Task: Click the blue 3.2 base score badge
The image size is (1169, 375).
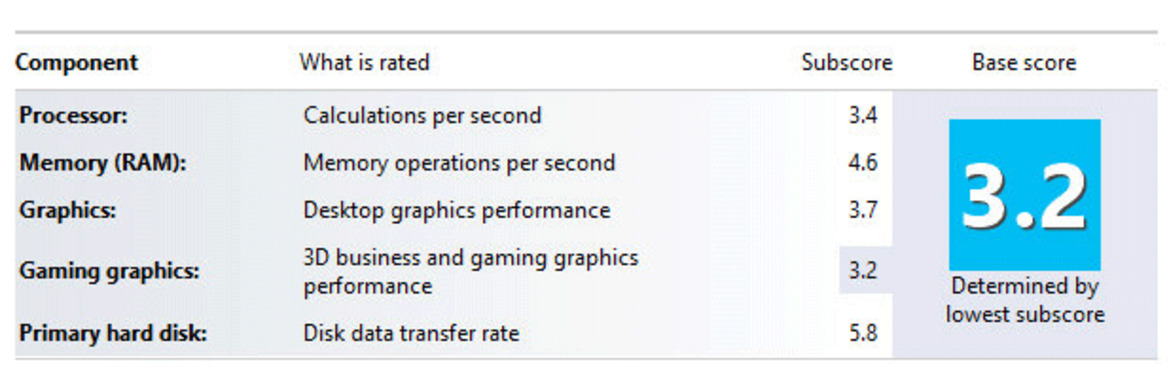Action: click(x=1024, y=195)
